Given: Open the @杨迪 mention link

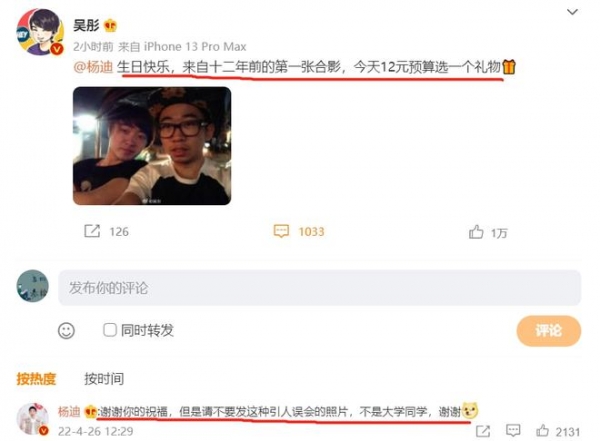Looking at the screenshot, I should [x=93, y=67].
